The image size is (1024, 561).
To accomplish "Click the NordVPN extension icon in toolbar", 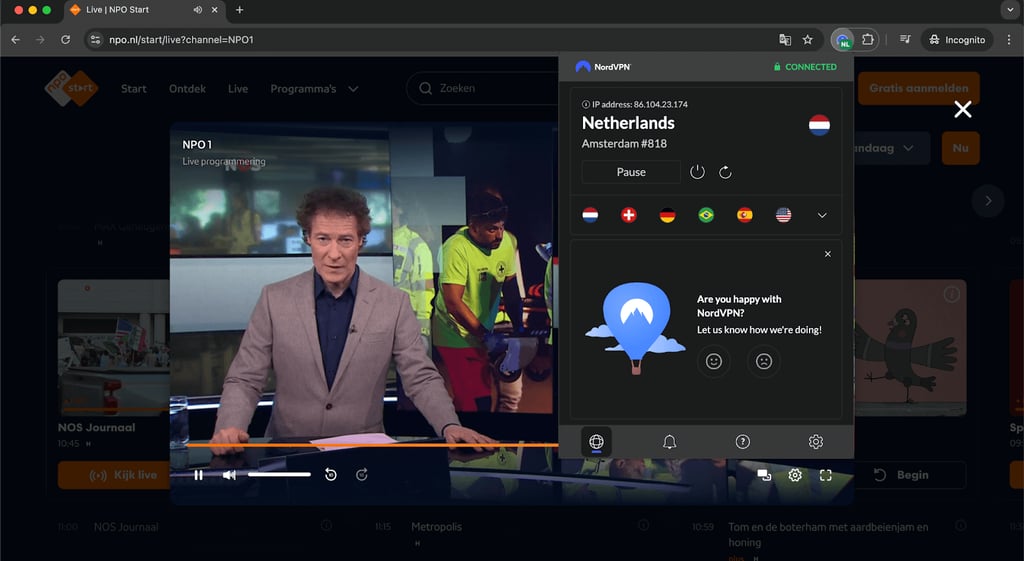I will point(843,40).
